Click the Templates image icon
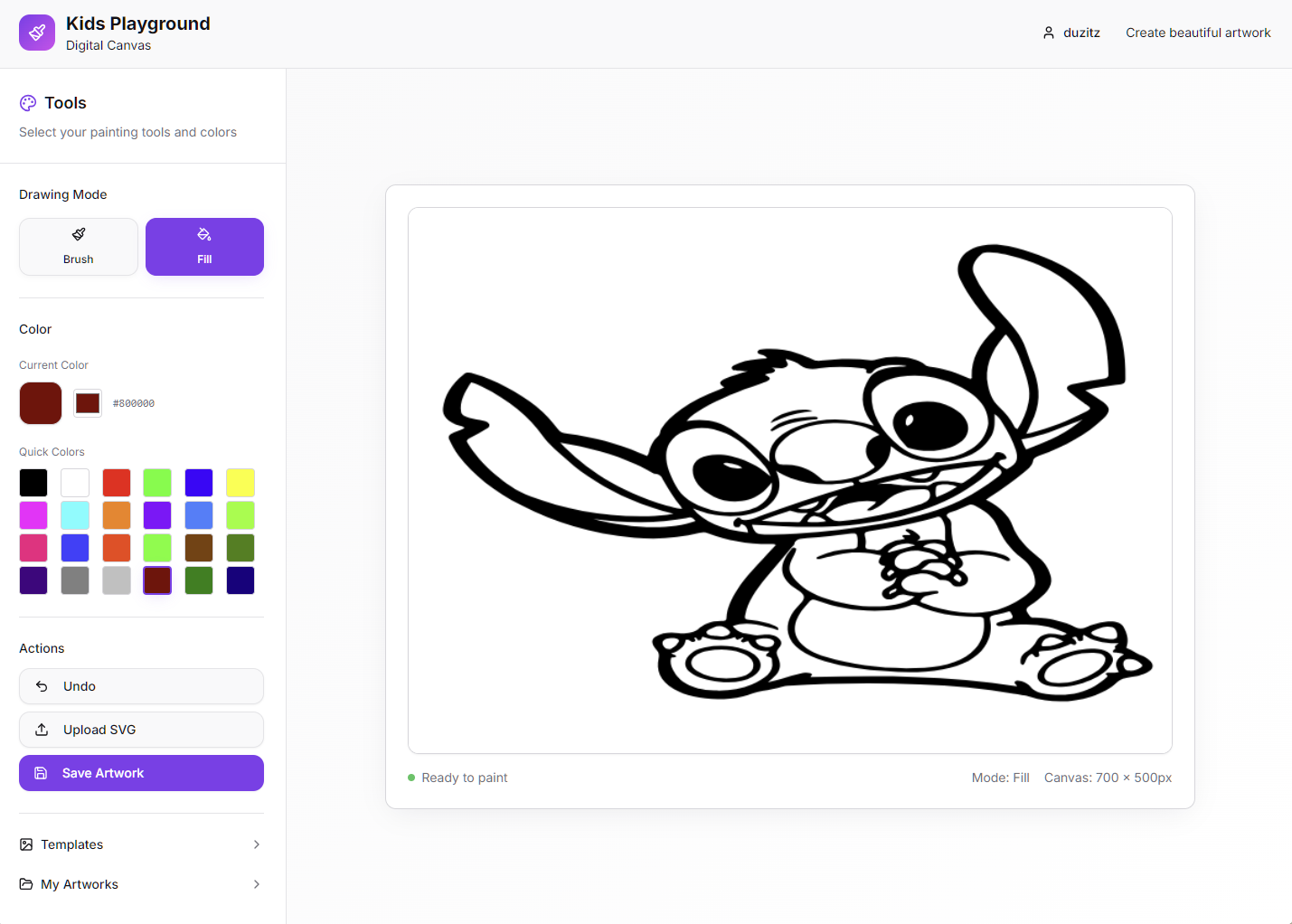This screenshot has width=1292, height=924. coord(26,844)
